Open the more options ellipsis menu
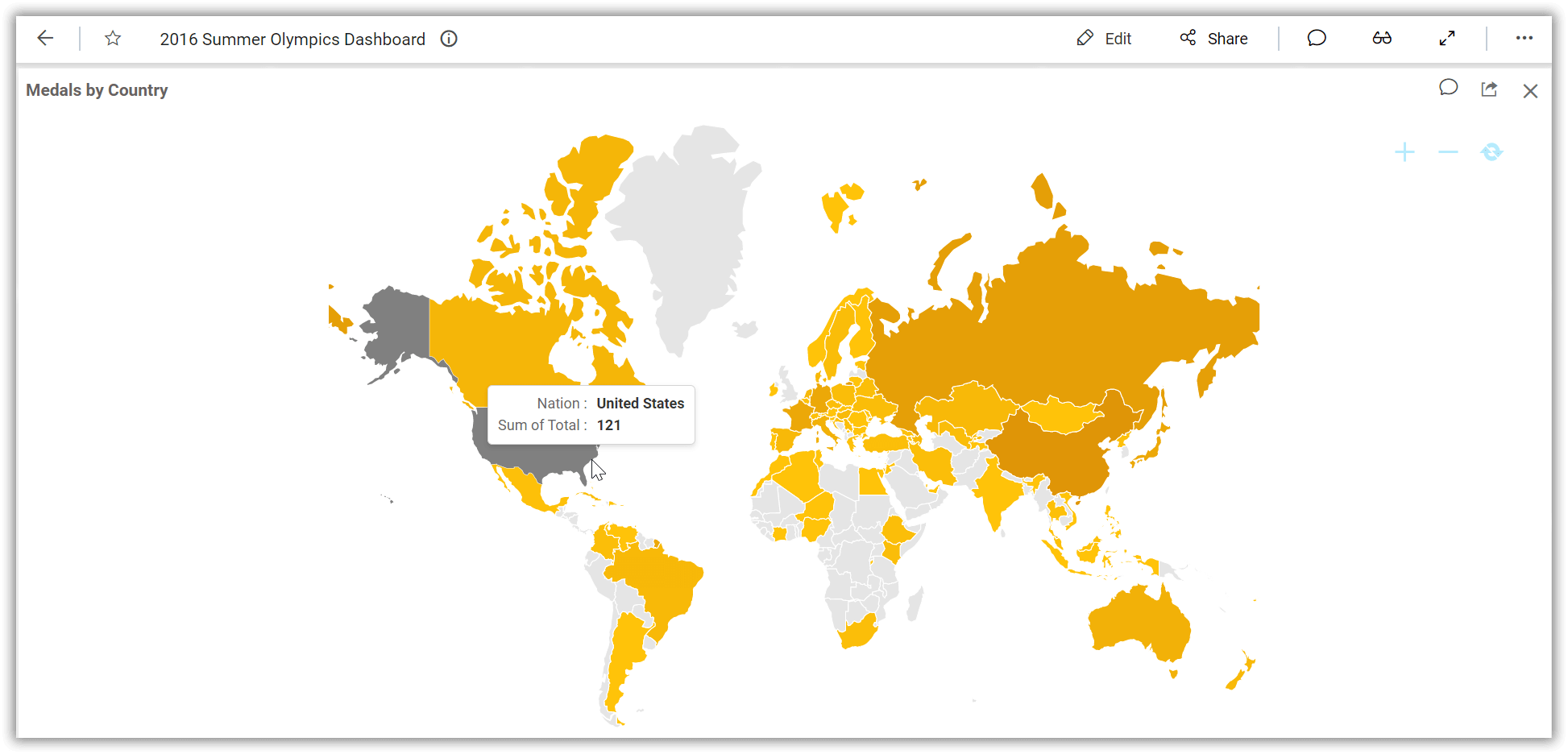Screen dimensions: 1568x754 (1524, 38)
